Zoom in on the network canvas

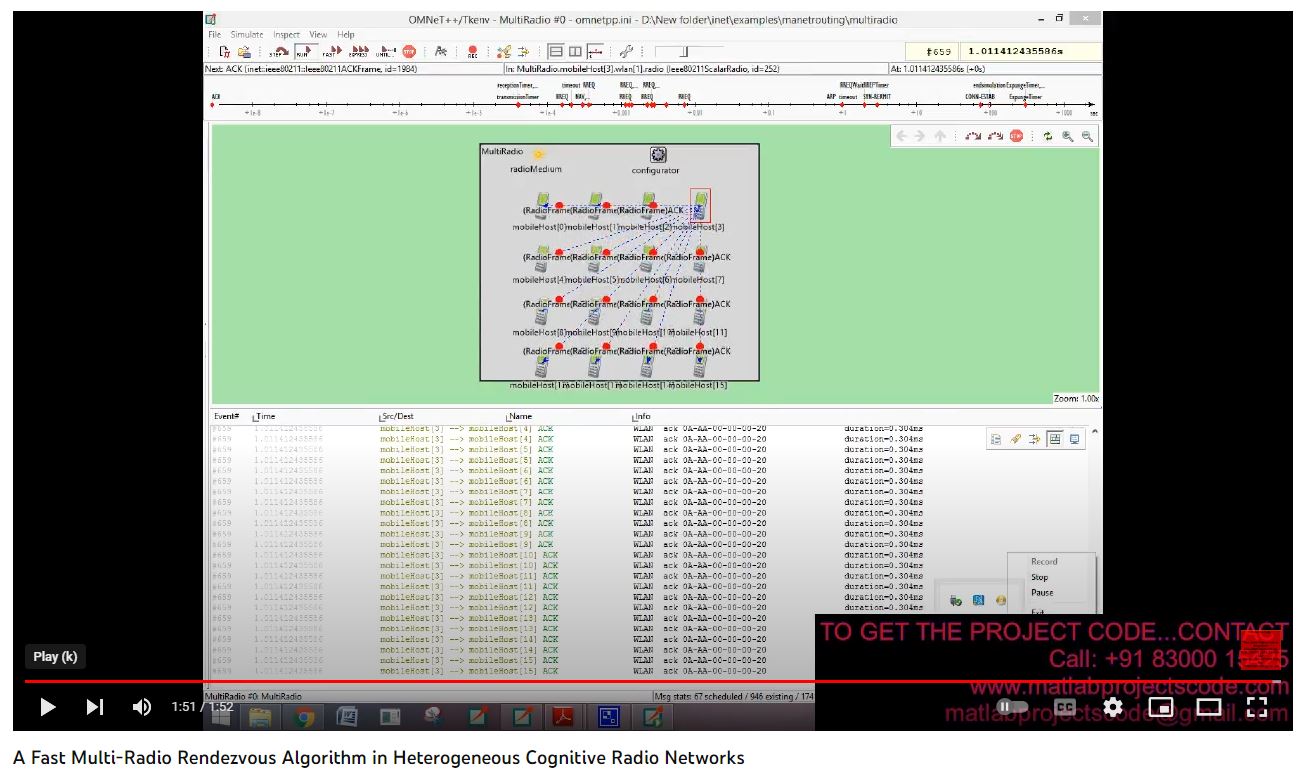[1068, 136]
